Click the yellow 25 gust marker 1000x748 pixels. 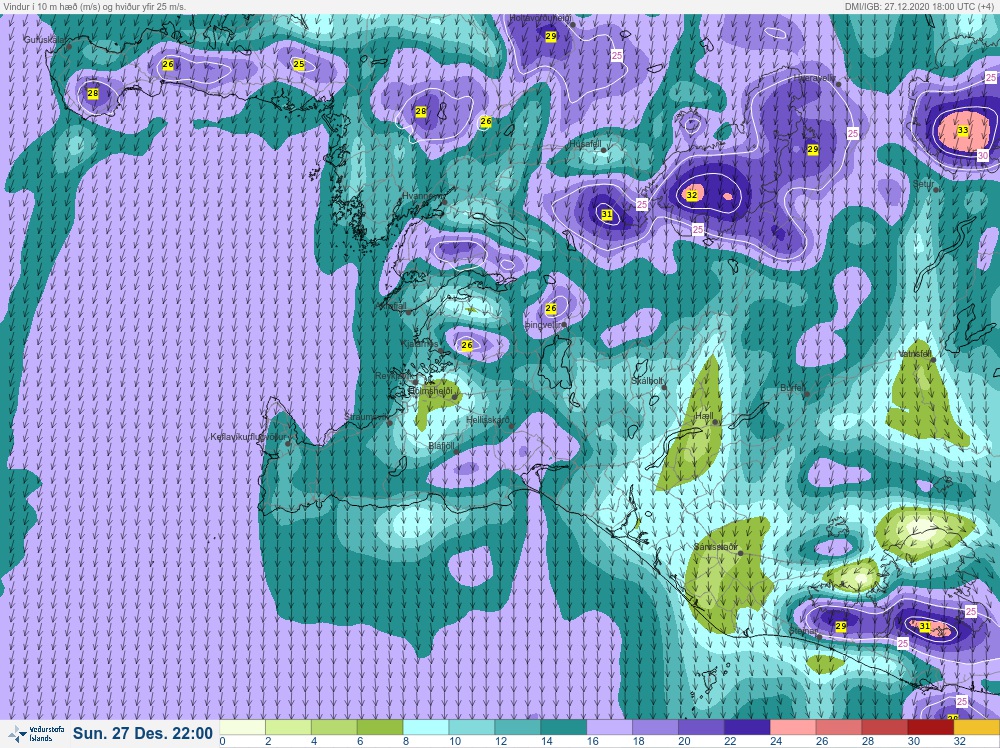tap(298, 64)
